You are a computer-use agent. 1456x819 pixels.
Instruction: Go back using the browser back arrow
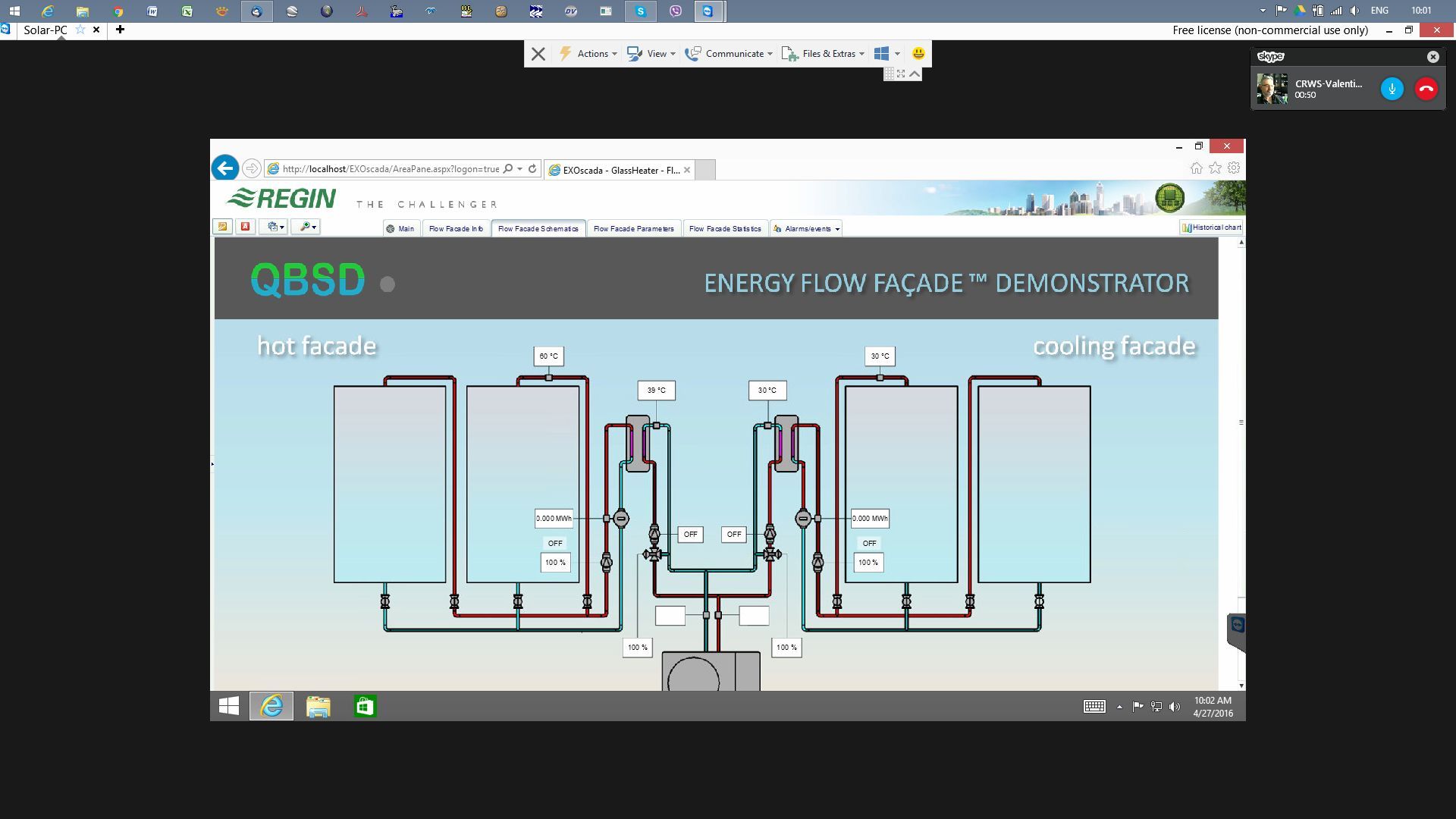(x=225, y=168)
